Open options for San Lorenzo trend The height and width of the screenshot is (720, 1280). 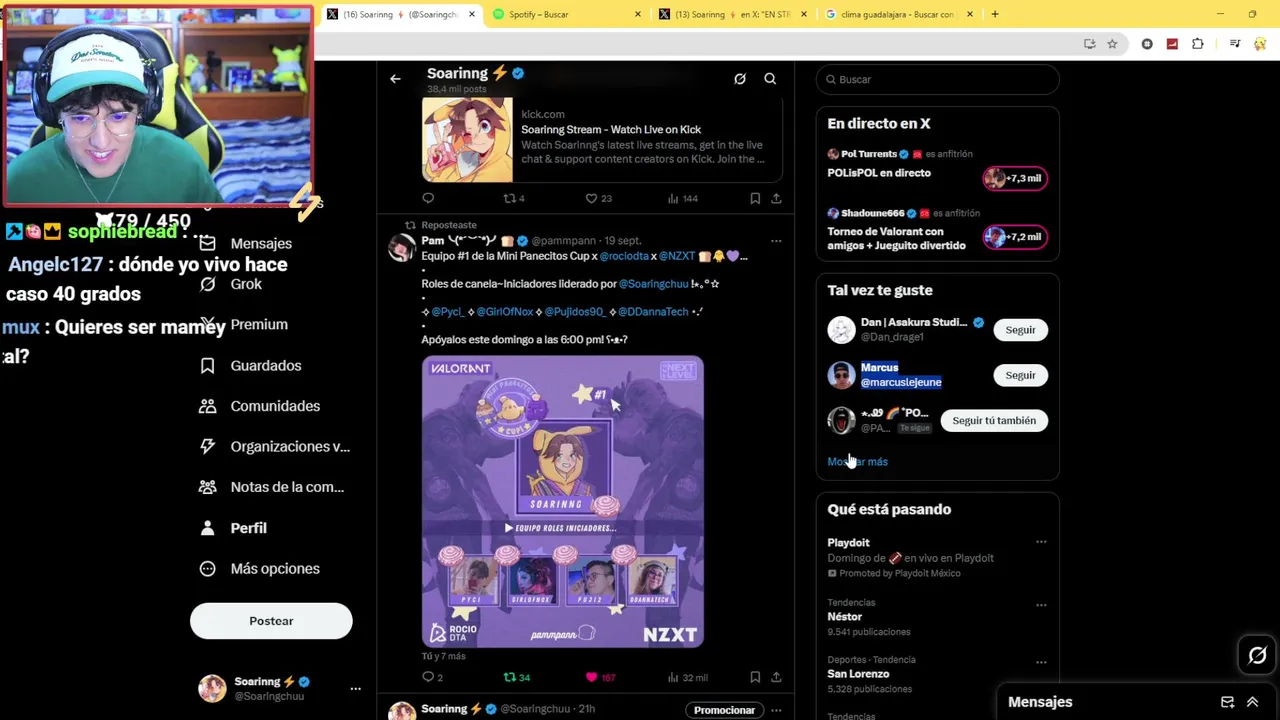(x=1041, y=662)
